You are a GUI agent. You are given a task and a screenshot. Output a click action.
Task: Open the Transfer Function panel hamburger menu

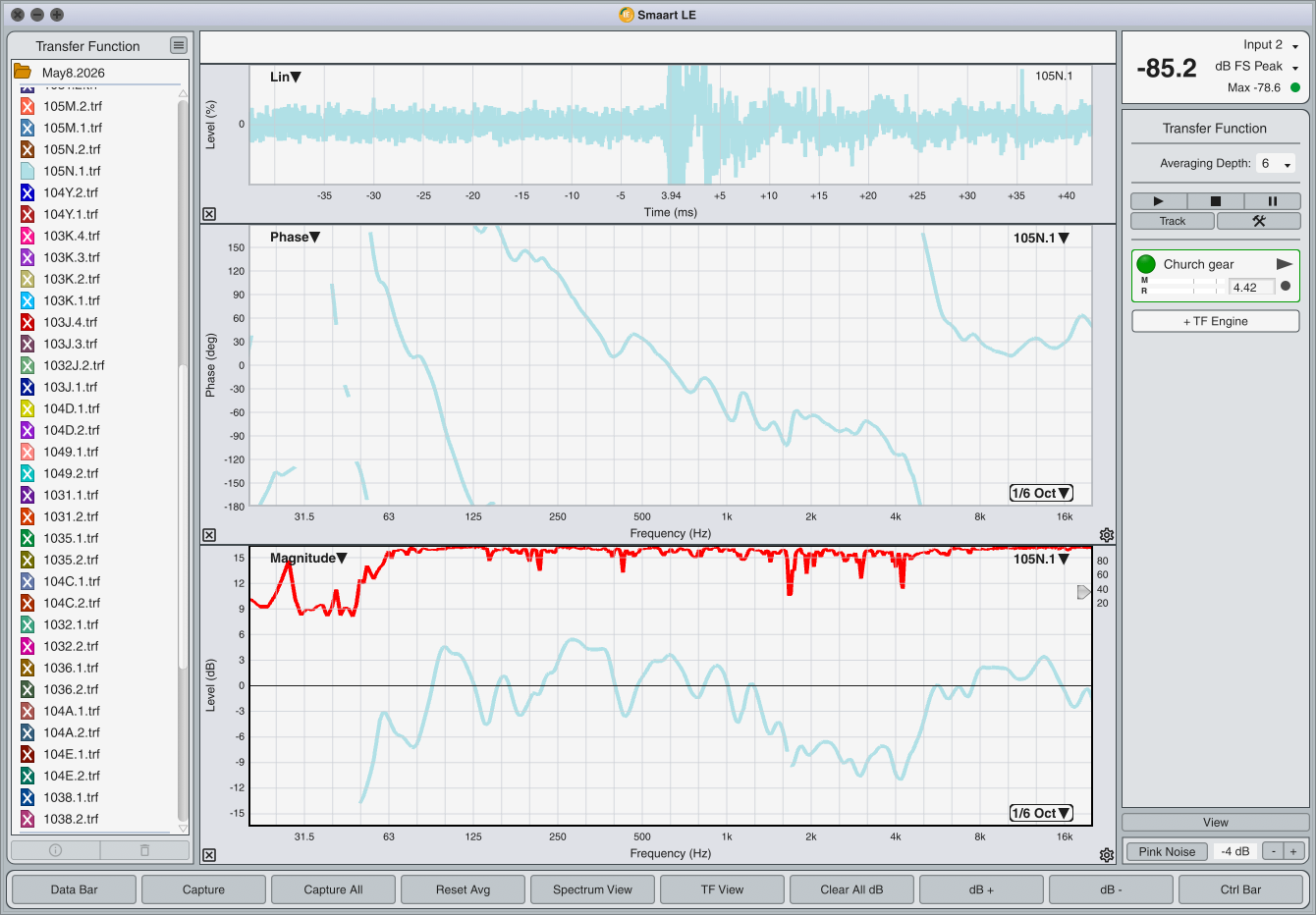click(x=178, y=45)
